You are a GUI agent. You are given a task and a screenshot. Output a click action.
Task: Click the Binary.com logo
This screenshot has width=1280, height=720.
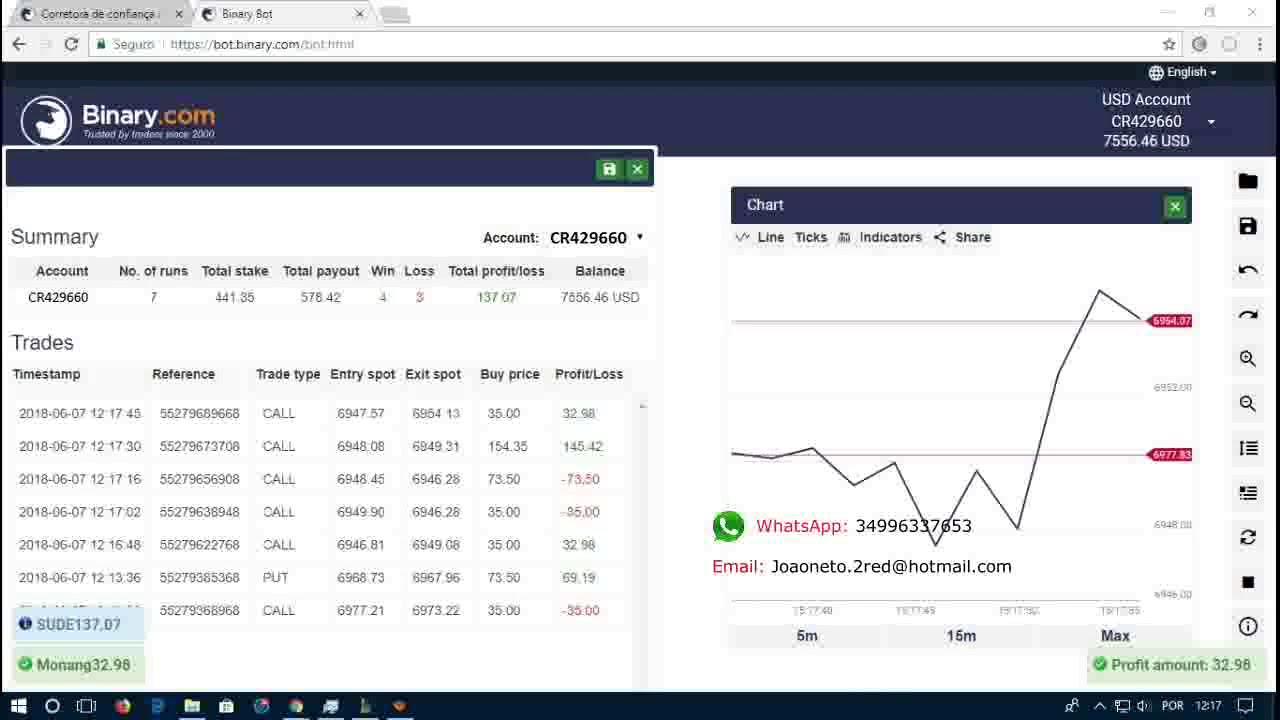point(118,120)
